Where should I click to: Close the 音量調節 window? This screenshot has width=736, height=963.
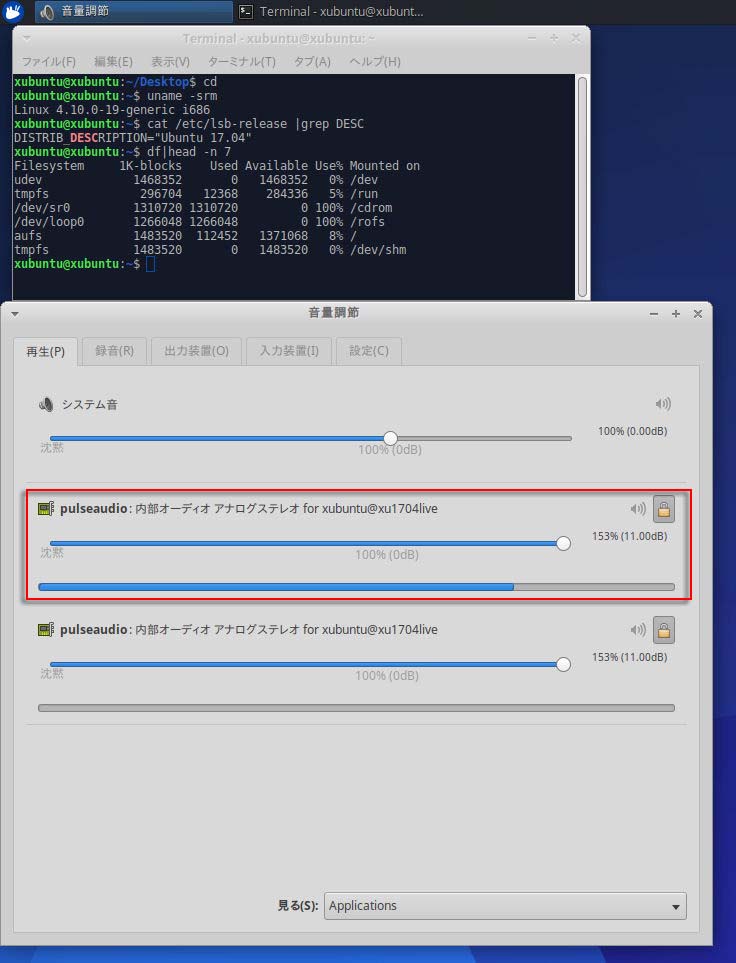tap(698, 314)
